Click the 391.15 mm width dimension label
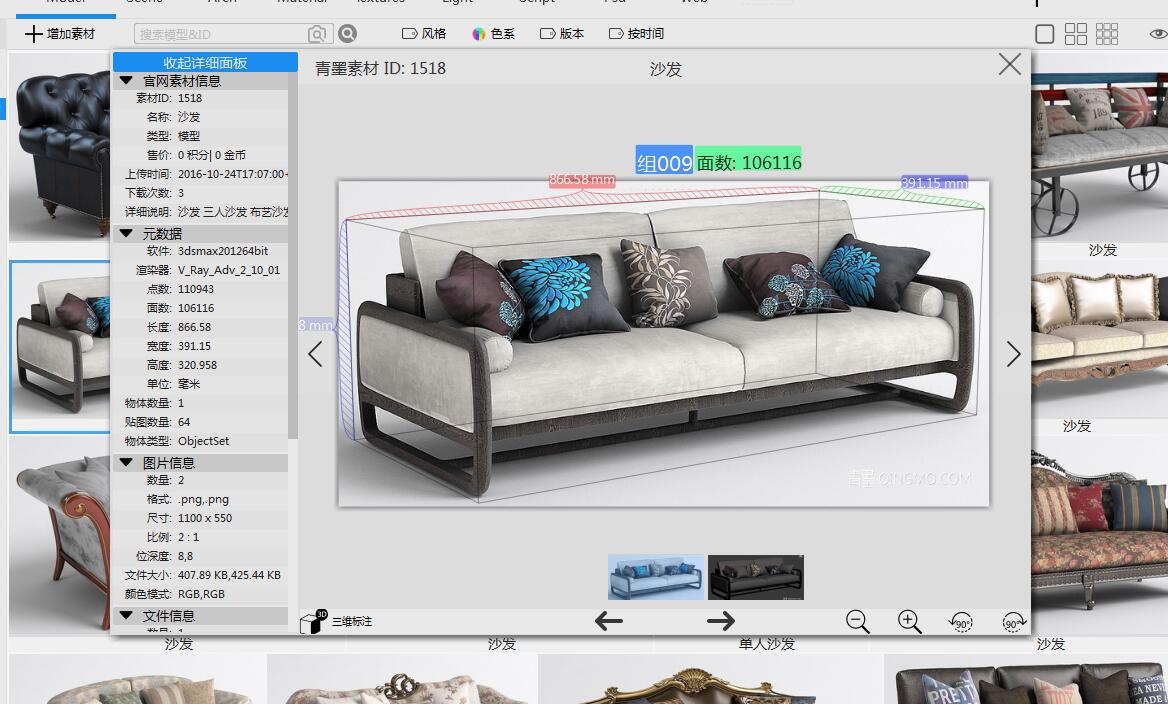This screenshot has height=704, width=1168. point(934,183)
